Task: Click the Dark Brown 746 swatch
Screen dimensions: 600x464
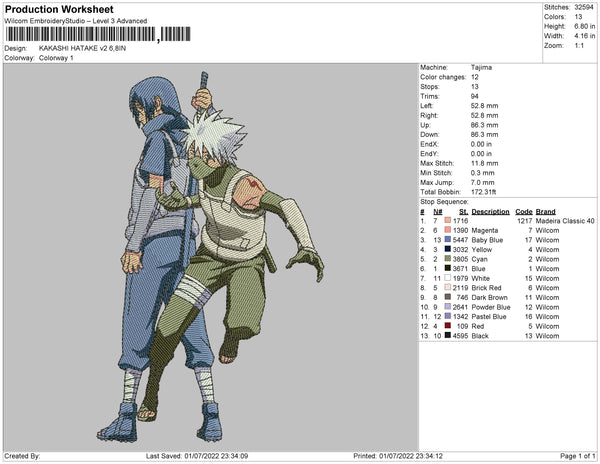Action: (448, 297)
